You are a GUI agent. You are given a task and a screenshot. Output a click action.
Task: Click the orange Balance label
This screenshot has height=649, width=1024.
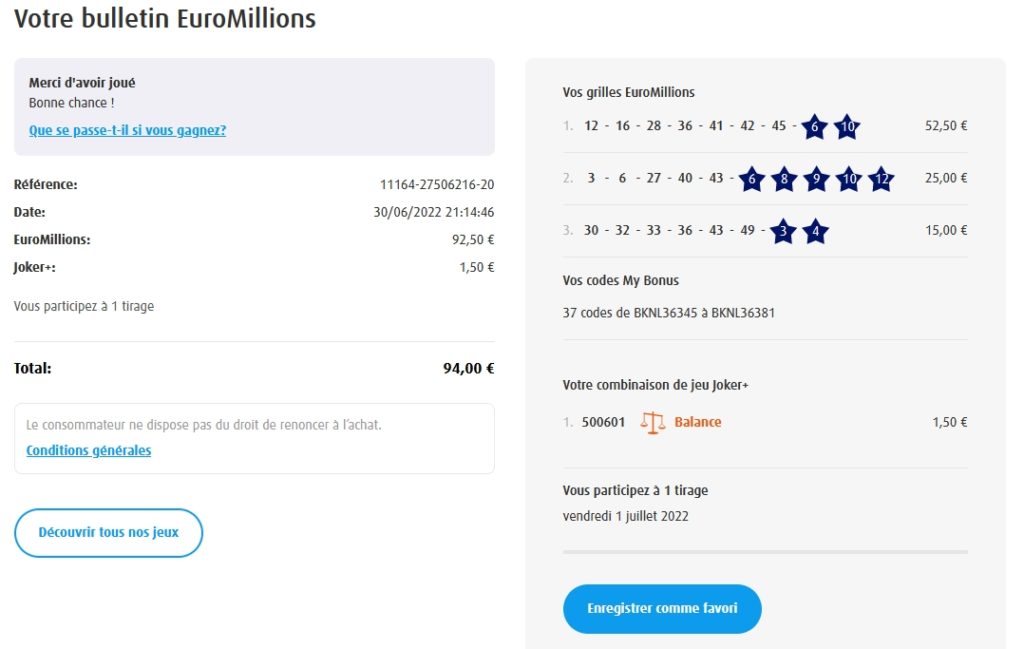point(698,422)
